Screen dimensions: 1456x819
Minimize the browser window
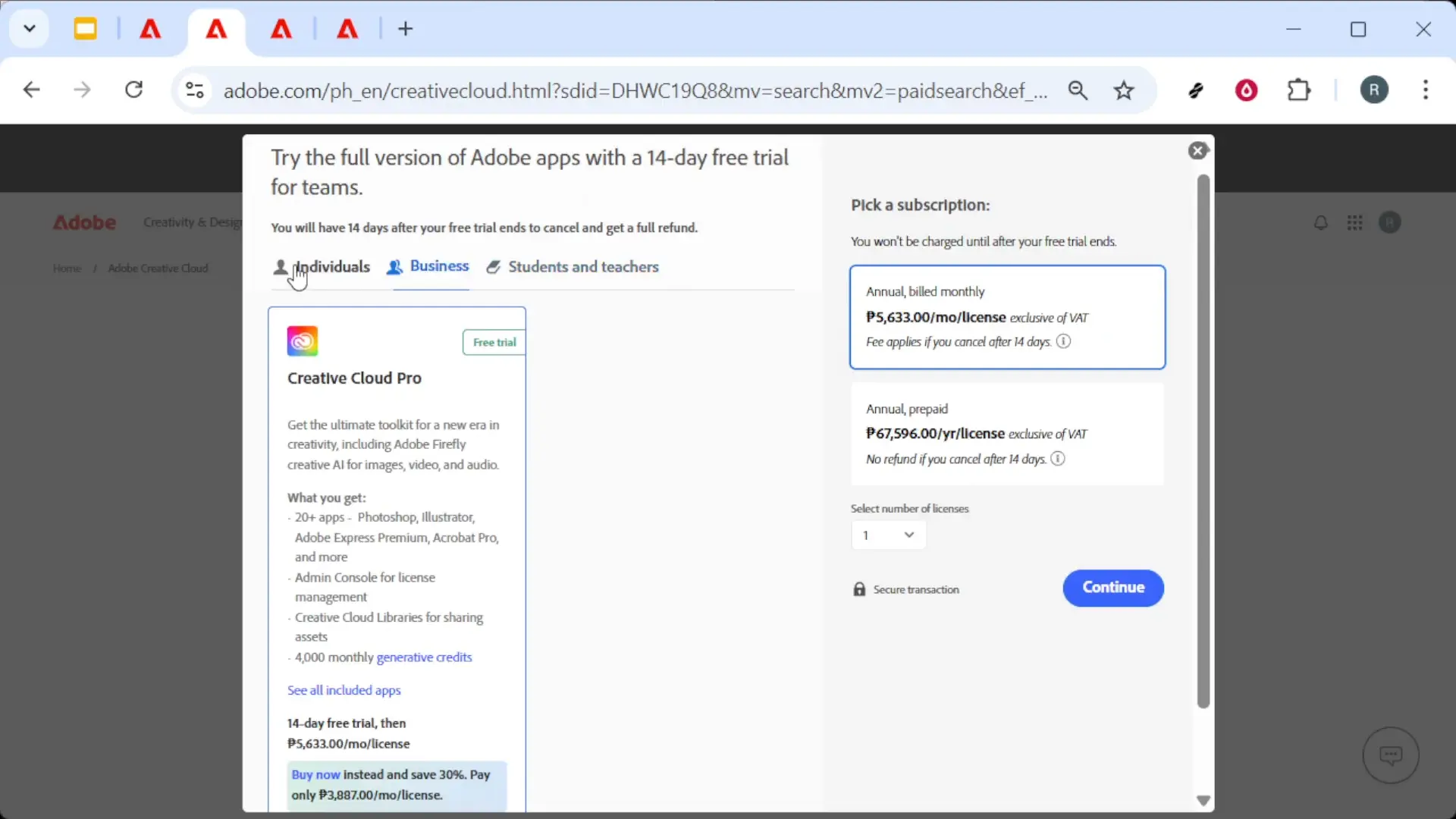click(x=1294, y=29)
